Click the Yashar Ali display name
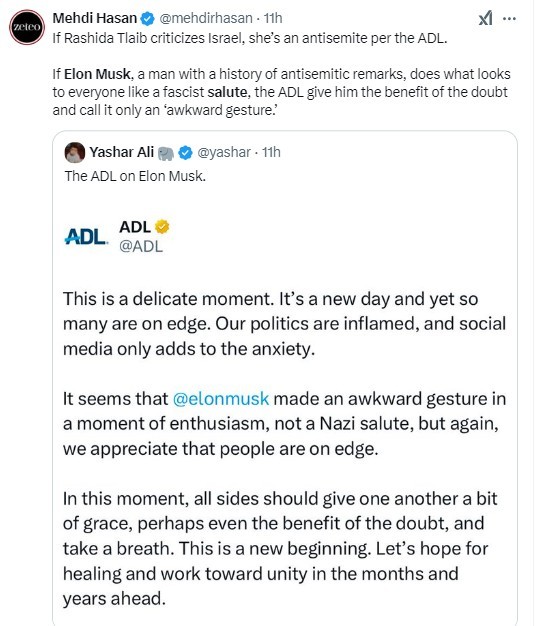The image size is (535, 626). pos(121,152)
